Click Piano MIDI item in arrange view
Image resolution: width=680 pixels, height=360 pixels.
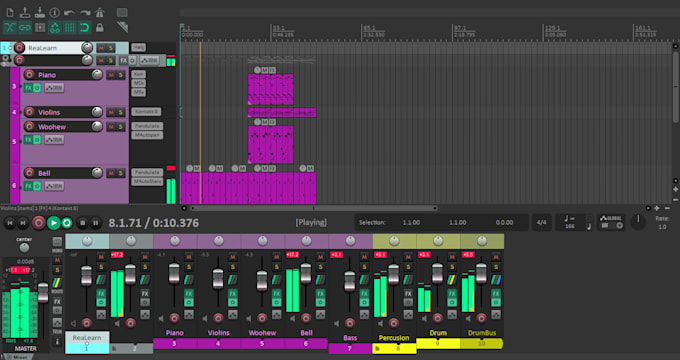pos(271,89)
